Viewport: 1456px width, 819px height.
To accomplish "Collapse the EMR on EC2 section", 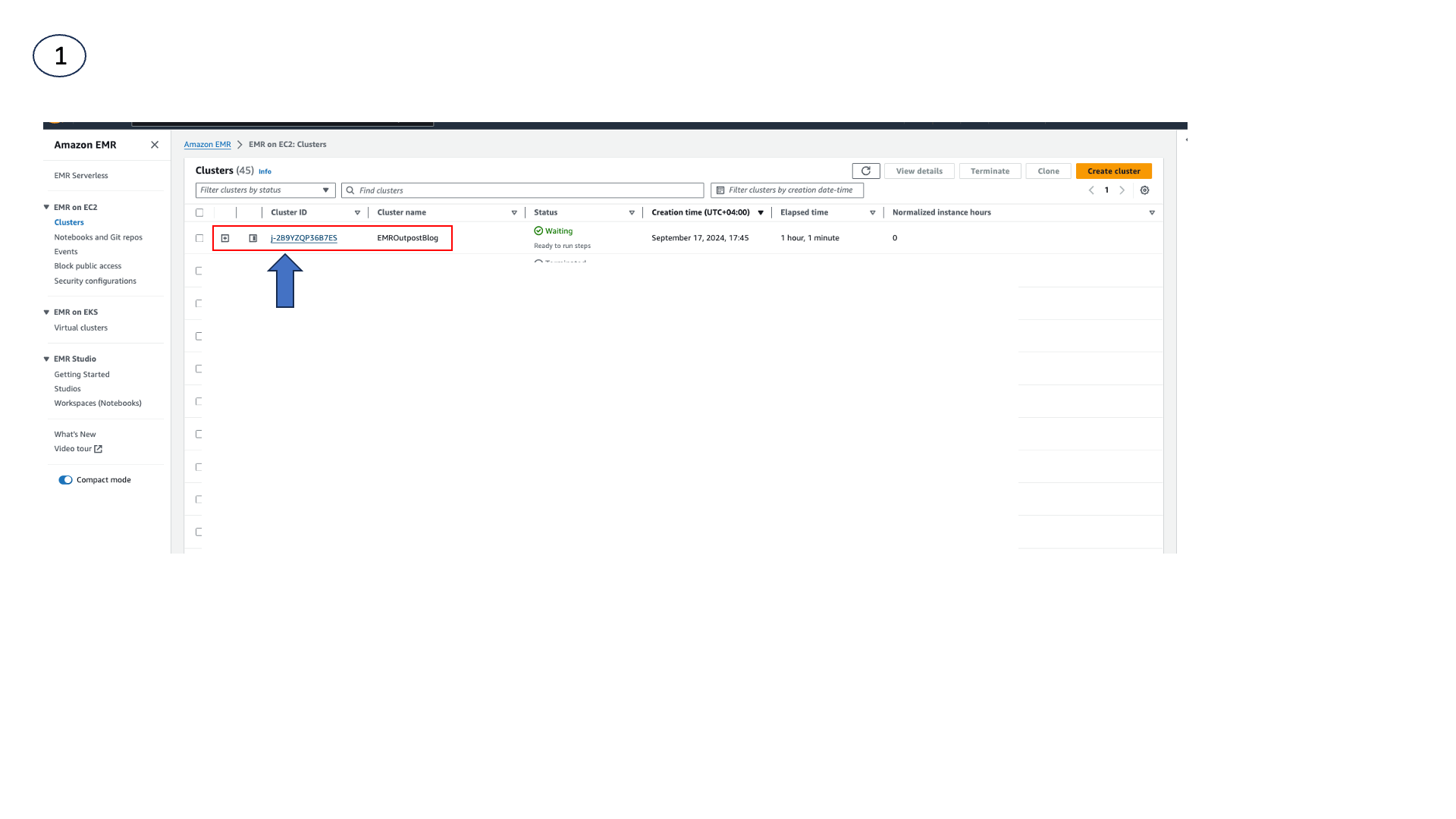I will tap(46, 207).
